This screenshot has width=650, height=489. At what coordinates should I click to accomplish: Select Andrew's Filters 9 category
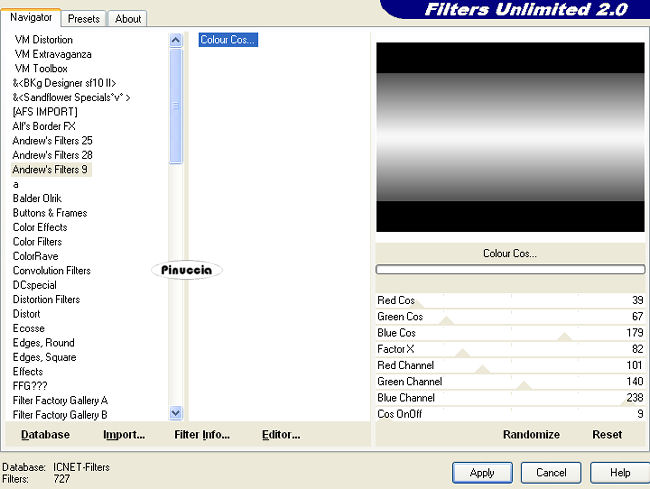pyautogui.click(x=50, y=169)
